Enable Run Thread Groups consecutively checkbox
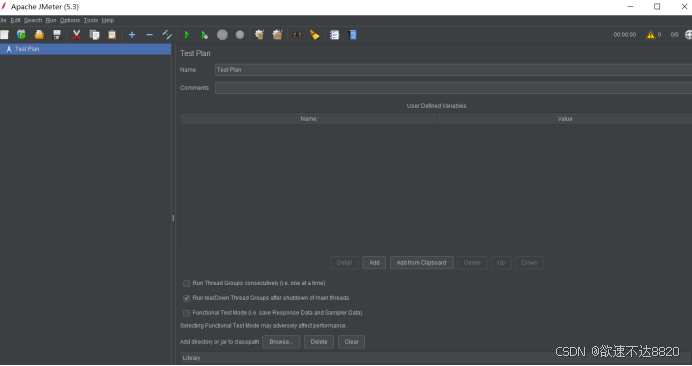 [186, 283]
